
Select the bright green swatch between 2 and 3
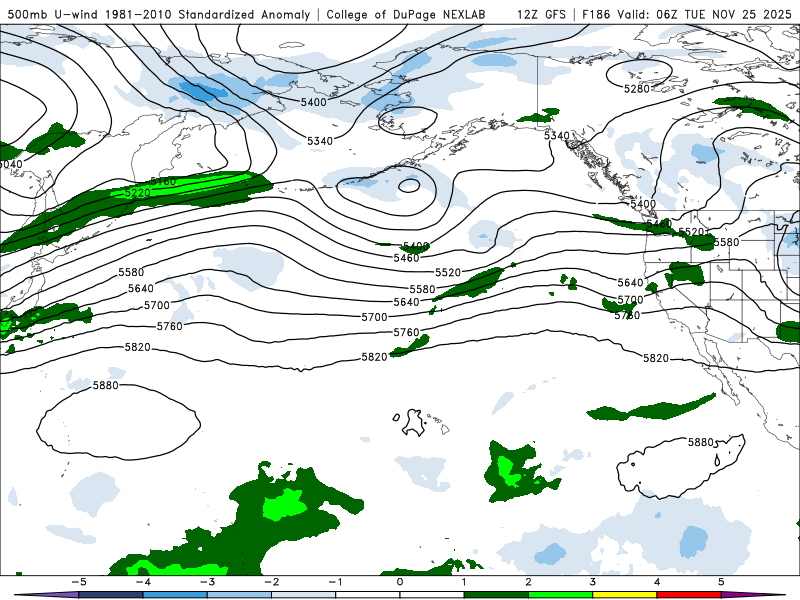561,595
